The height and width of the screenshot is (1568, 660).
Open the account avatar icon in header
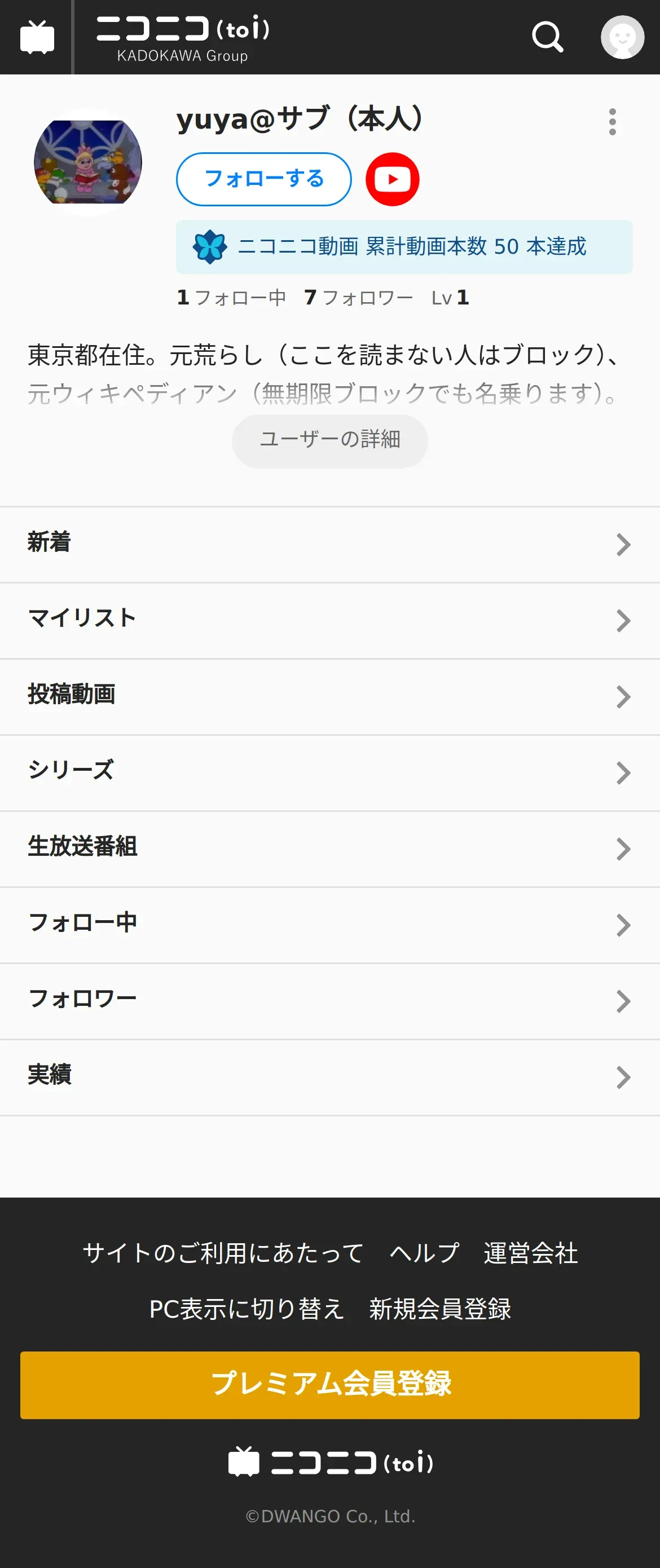click(622, 37)
